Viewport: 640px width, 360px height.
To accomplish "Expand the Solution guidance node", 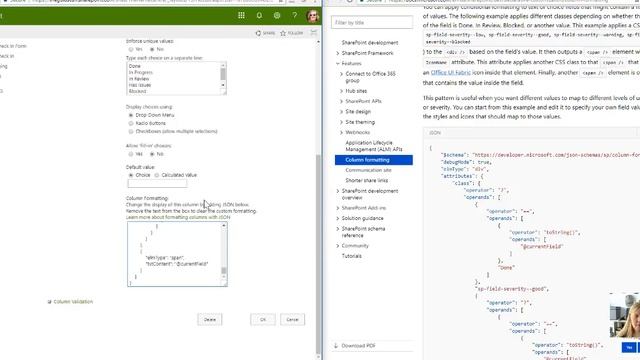I will [x=338, y=218].
